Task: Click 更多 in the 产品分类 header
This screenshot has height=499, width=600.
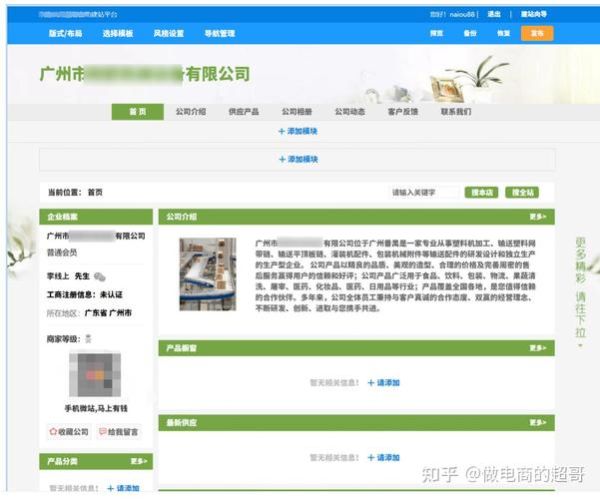Action: (139, 461)
